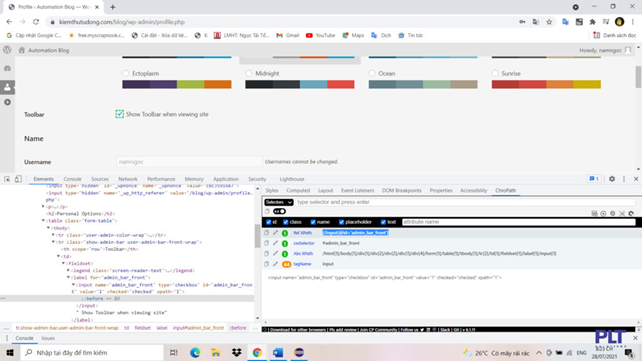Open the Selectors dropdown in ChroPath

click(278, 202)
